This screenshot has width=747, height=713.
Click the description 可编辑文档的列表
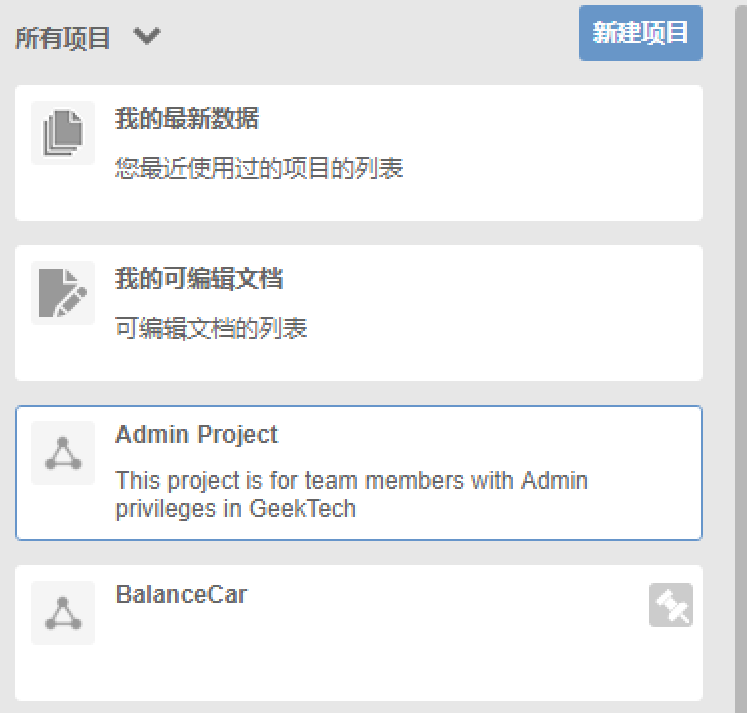point(211,328)
